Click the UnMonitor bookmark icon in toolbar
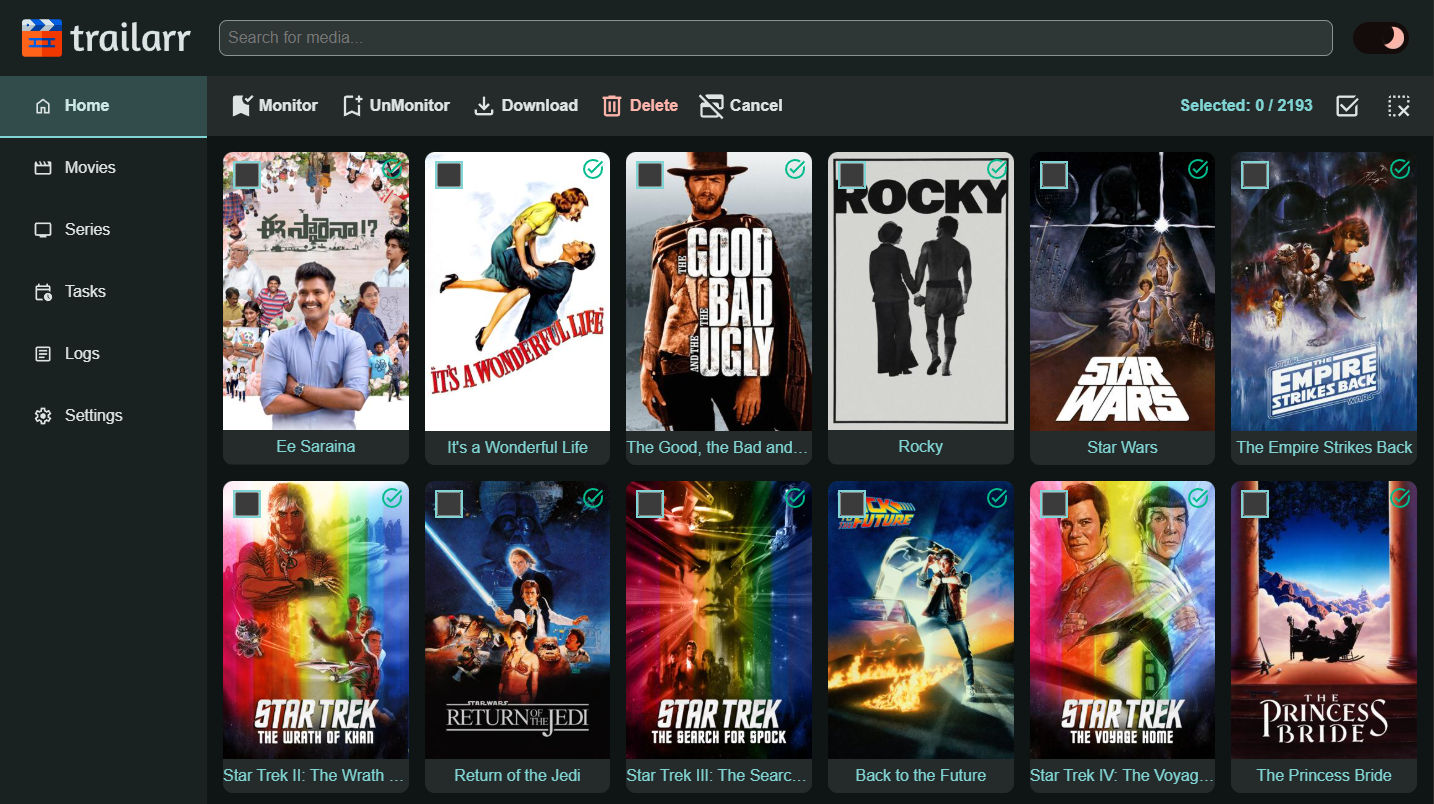 pos(352,106)
